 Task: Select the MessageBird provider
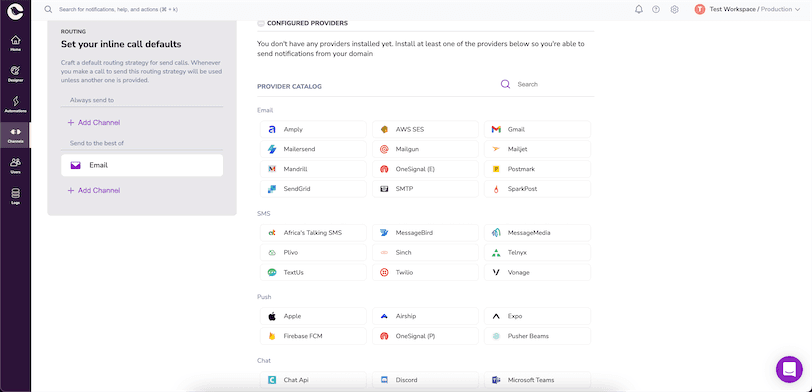[426, 233]
